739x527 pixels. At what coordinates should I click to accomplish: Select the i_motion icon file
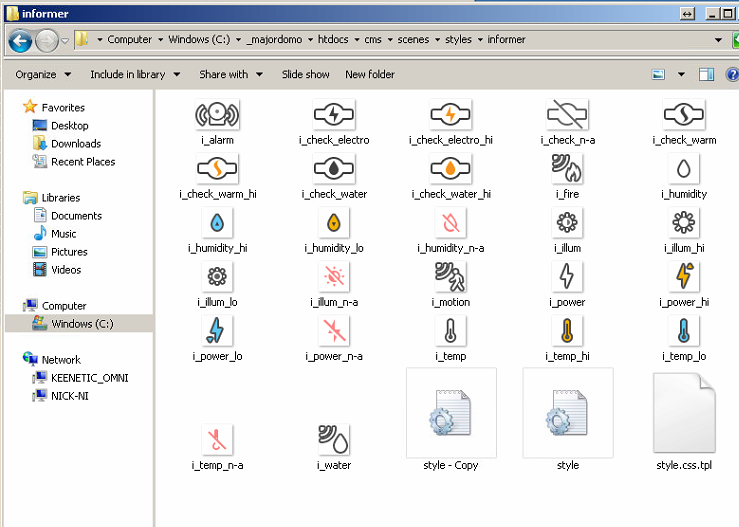point(451,277)
